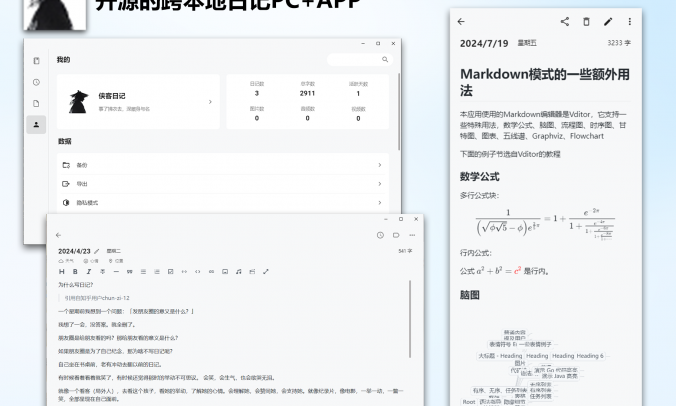Click the 数学公式 heading
Screen dimensions: 676x406
(x=479, y=177)
